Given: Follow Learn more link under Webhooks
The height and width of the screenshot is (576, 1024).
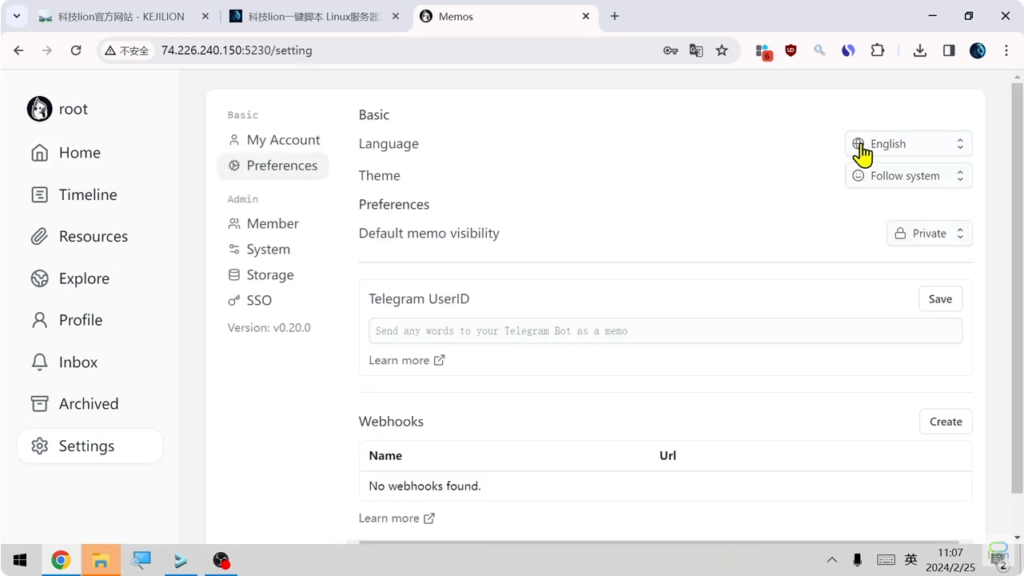Looking at the screenshot, I should pyautogui.click(x=396, y=518).
